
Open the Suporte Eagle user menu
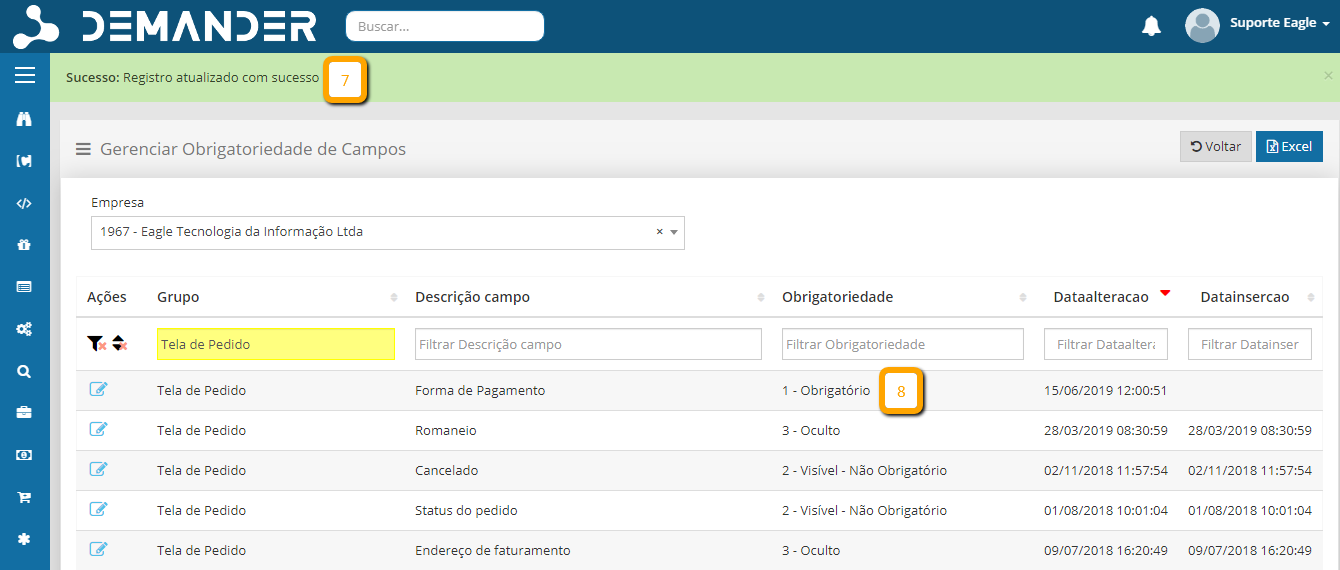[1279, 23]
